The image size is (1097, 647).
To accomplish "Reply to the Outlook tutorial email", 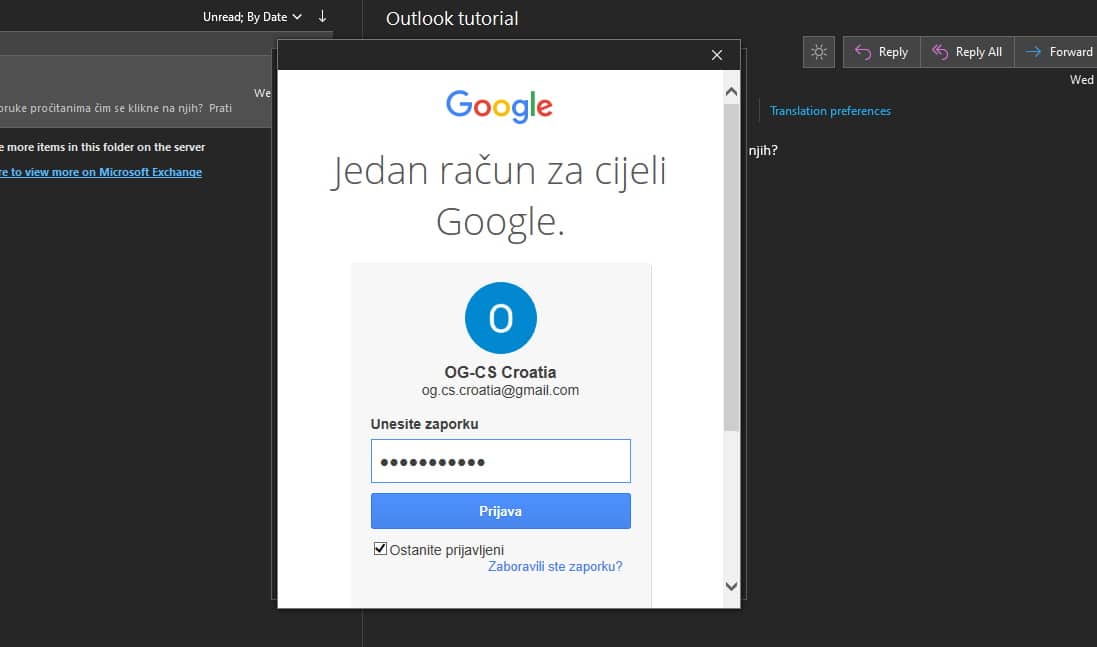I will tap(881, 52).
